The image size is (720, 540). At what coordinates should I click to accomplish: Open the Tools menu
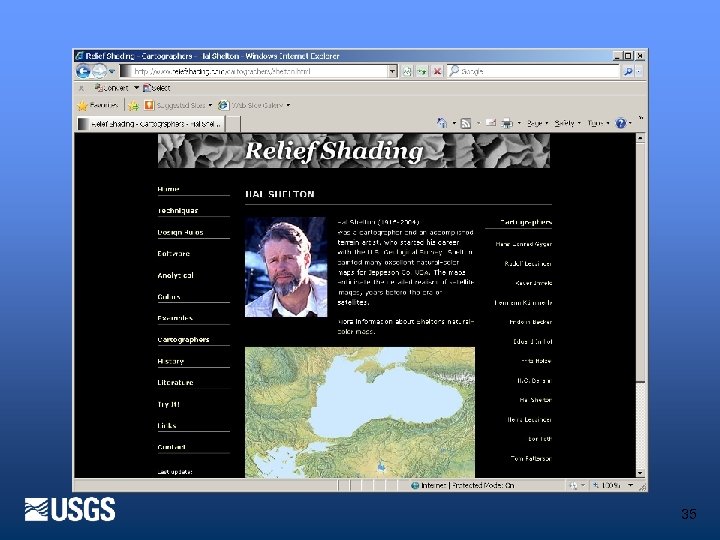(x=598, y=123)
